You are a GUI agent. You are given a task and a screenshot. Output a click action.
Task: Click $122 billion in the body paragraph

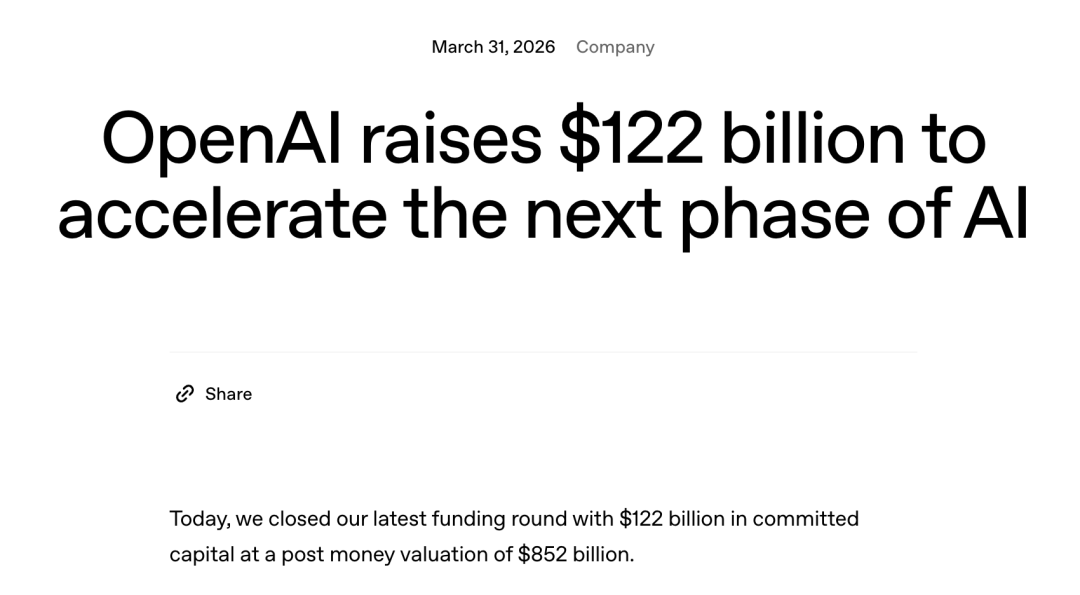[x=671, y=519]
